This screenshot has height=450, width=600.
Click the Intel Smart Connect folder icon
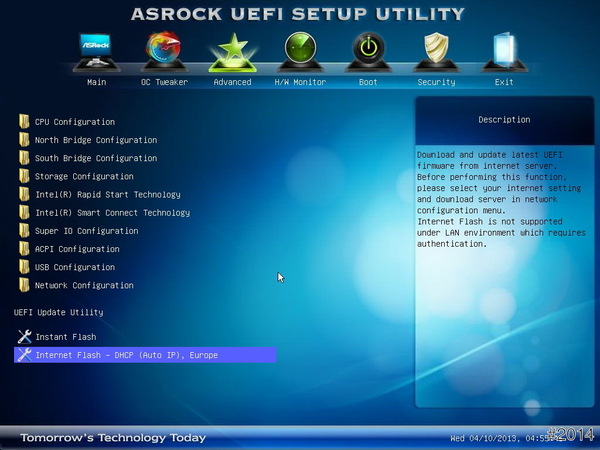pos(24,212)
